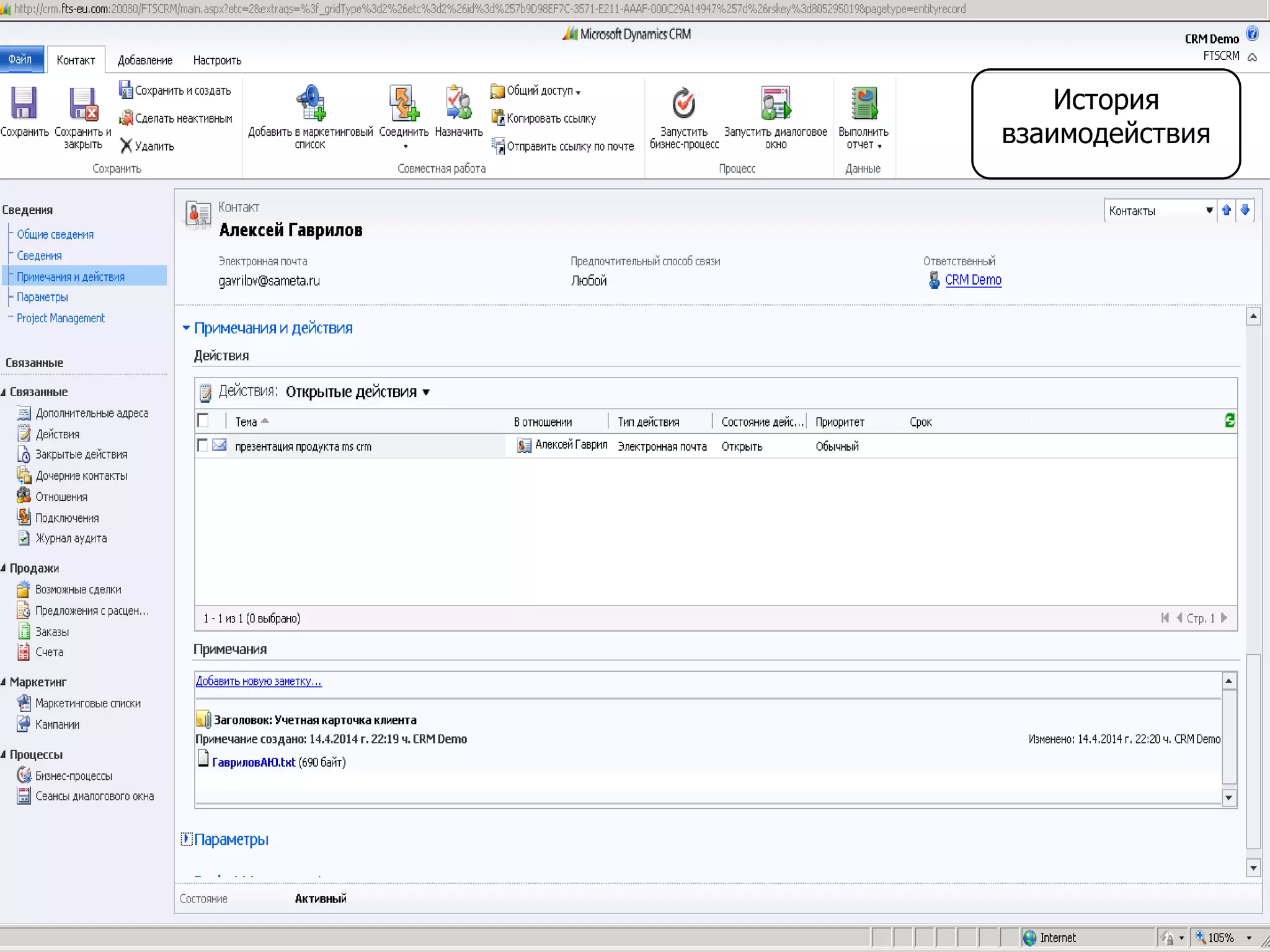The image size is (1270, 952).
Task: Check the 'презентация продукта ms crm' row checkbox
Action: coord(202,446)
